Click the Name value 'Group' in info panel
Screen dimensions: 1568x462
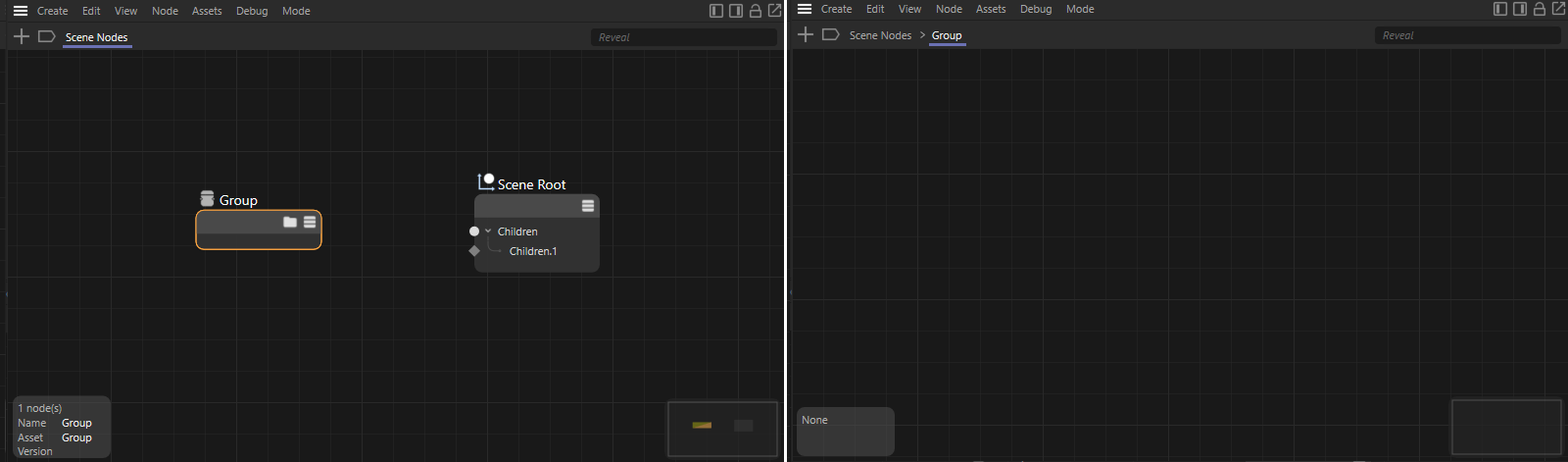pyautogui.click(x=76, y=423)
